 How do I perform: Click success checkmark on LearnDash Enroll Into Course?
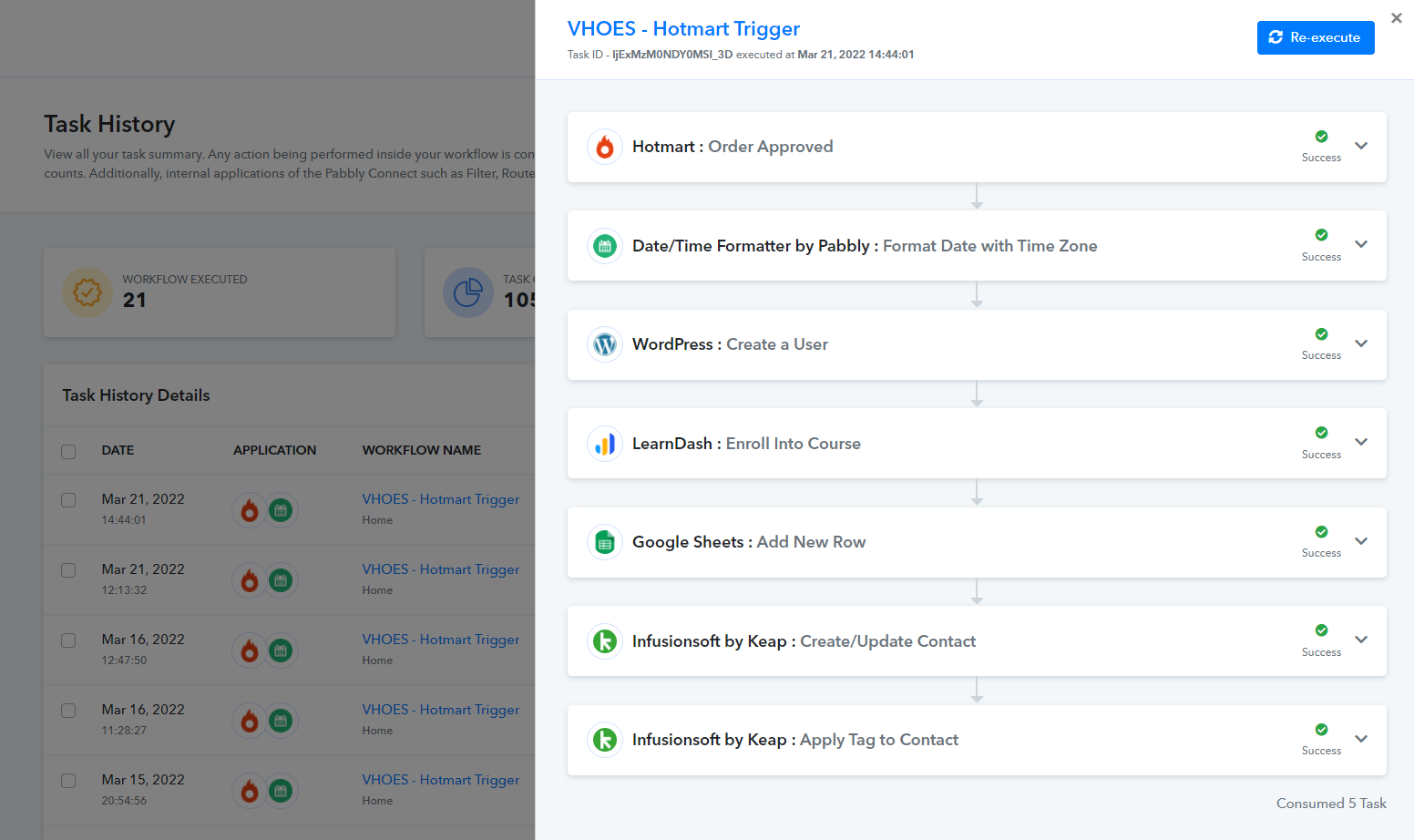coord(1321,433)
